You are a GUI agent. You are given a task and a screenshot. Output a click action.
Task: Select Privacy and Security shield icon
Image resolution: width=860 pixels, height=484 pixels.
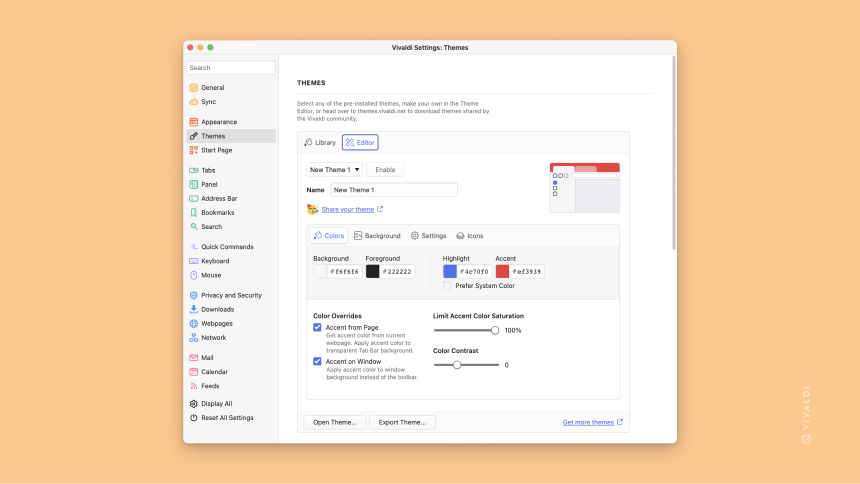194,295
